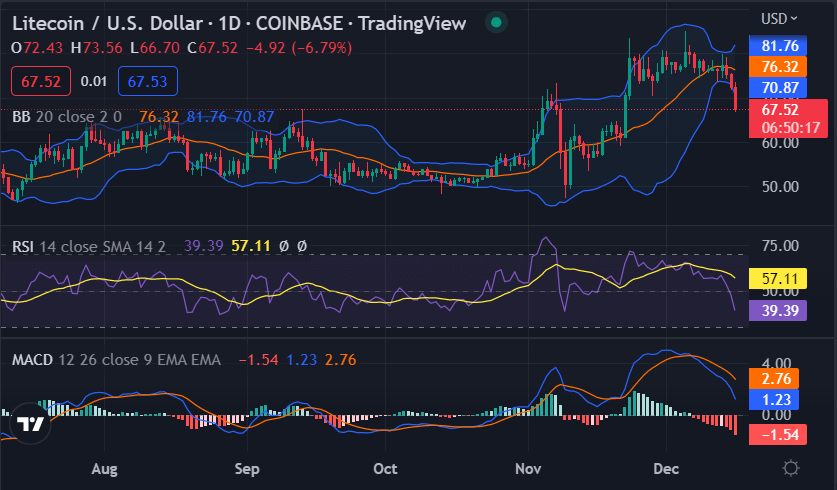Viewport: 837px width, 490px height.
Task: Click the 39.39 RSI value in legend
Action: click(x=203, y=246)
